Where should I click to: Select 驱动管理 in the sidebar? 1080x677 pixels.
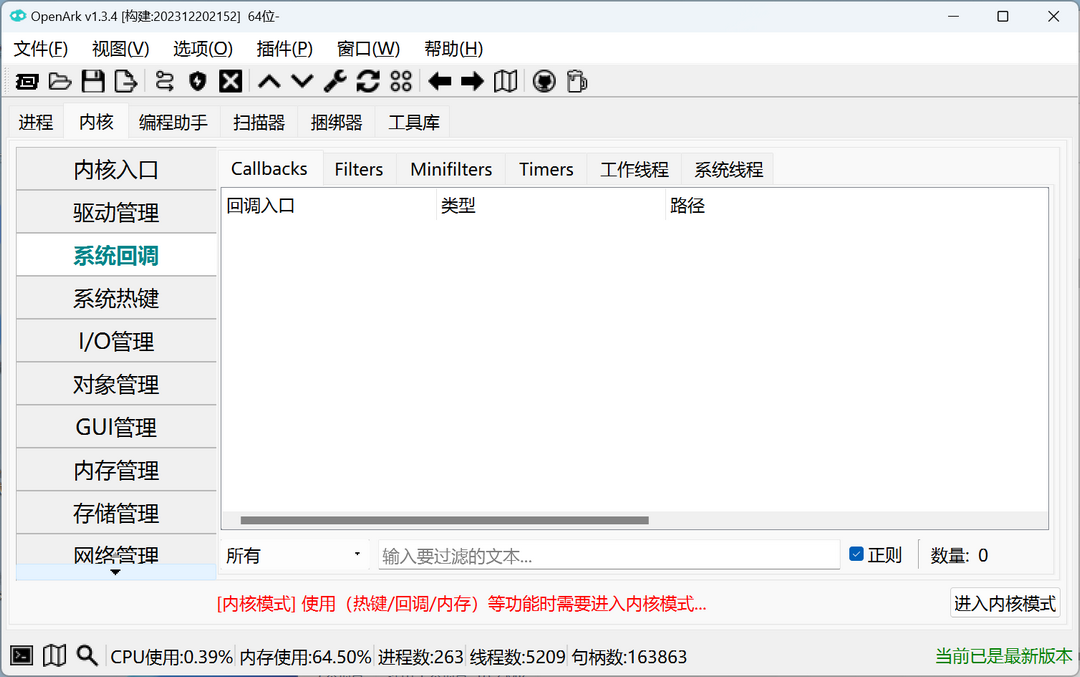pyautogui.click(x=115, y=212)
